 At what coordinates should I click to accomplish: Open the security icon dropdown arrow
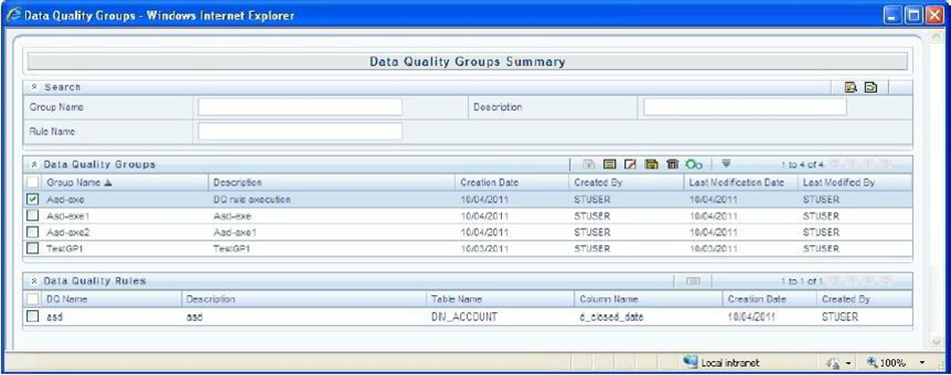coord(848,363)
